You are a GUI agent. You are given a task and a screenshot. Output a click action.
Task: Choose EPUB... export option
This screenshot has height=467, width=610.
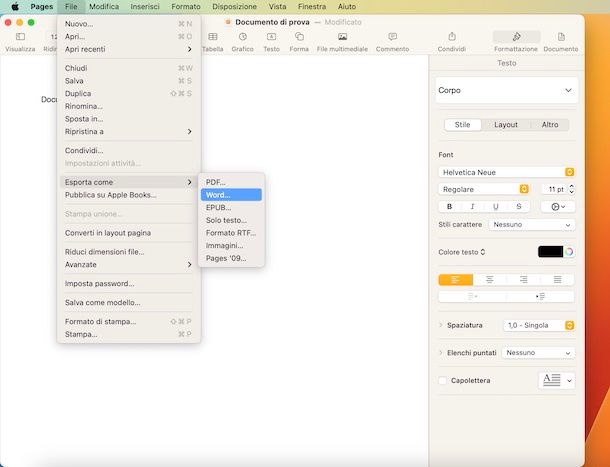point(231,207)
